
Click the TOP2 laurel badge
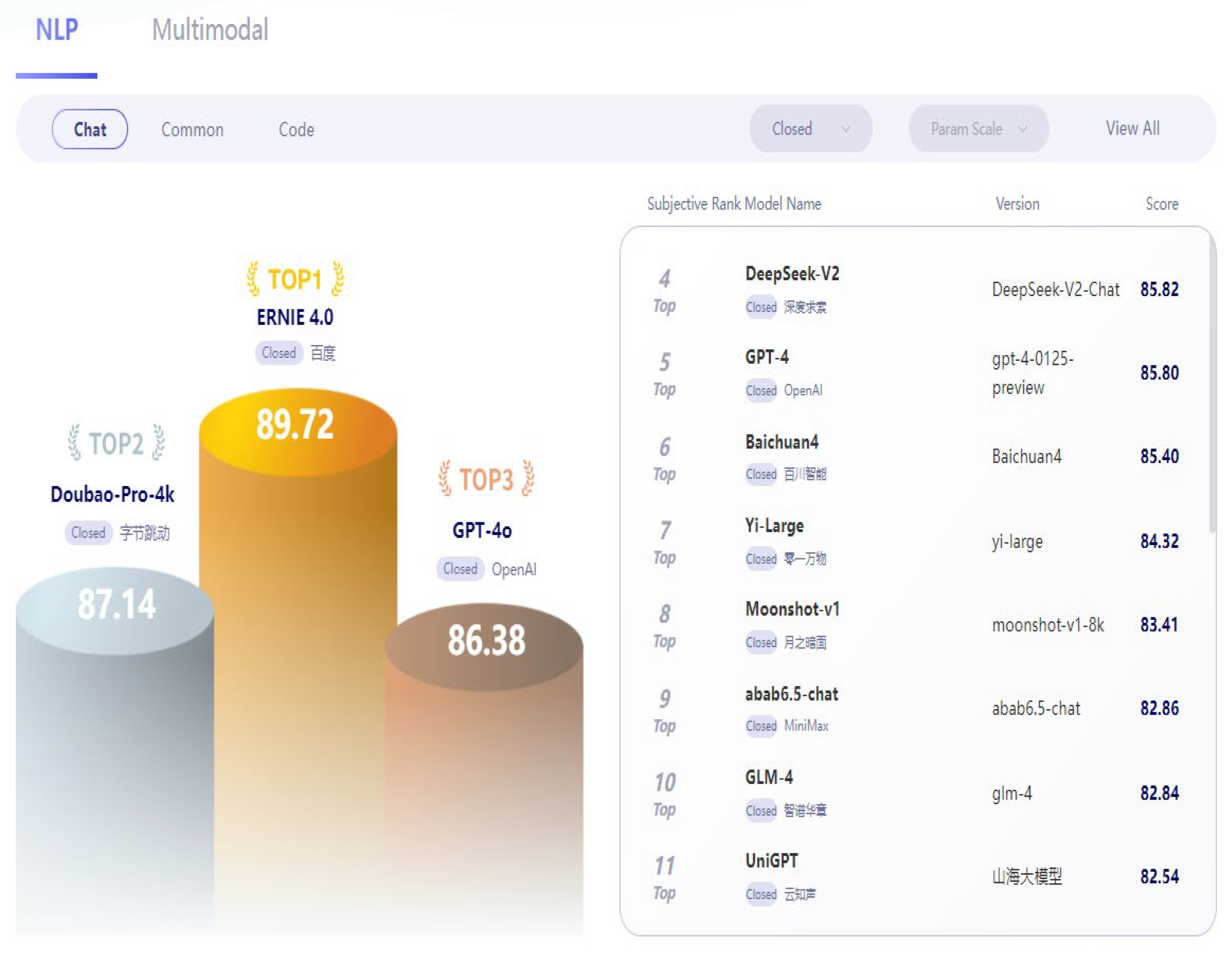(116, 443)
